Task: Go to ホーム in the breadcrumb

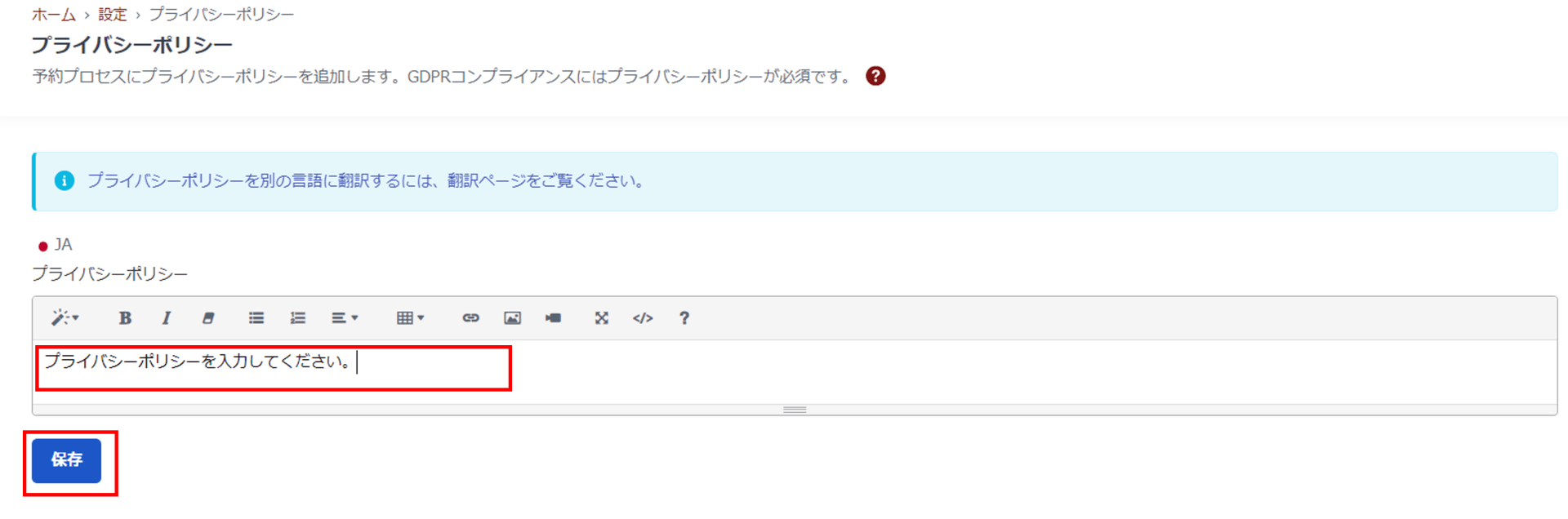Action: pos(53,15)
